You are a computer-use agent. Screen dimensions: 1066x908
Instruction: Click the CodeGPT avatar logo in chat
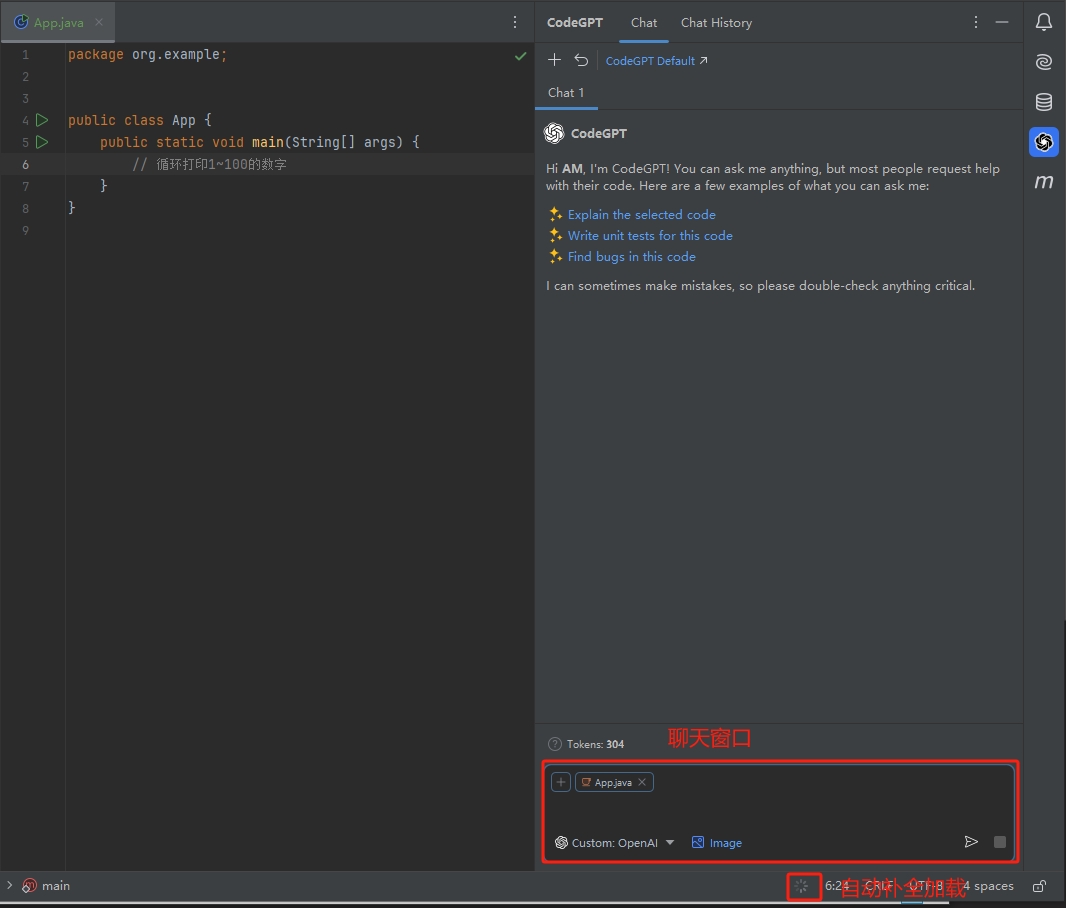pyautogui.click(x=554, y=133)
